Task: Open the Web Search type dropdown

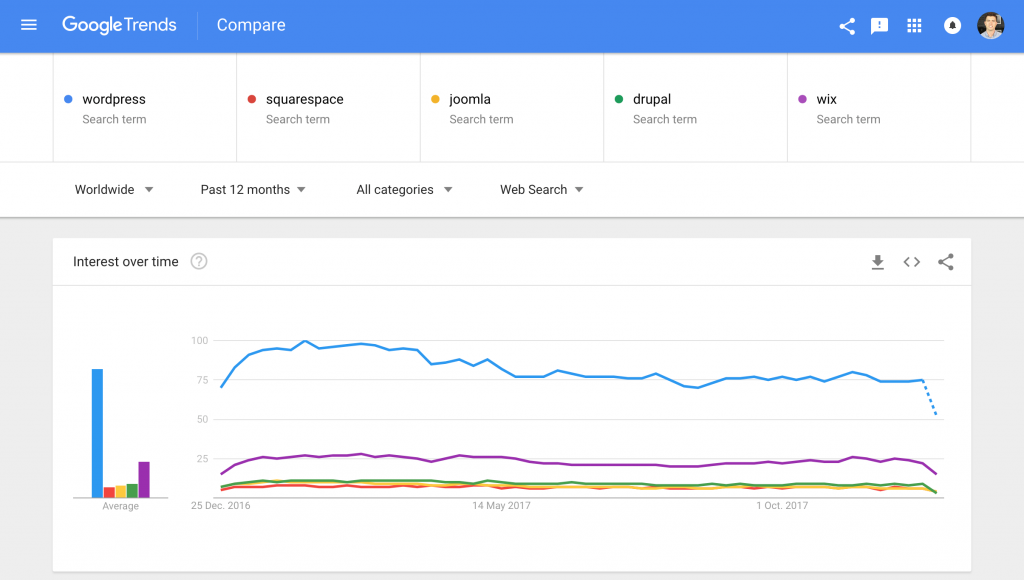Action: pos(542,189)
